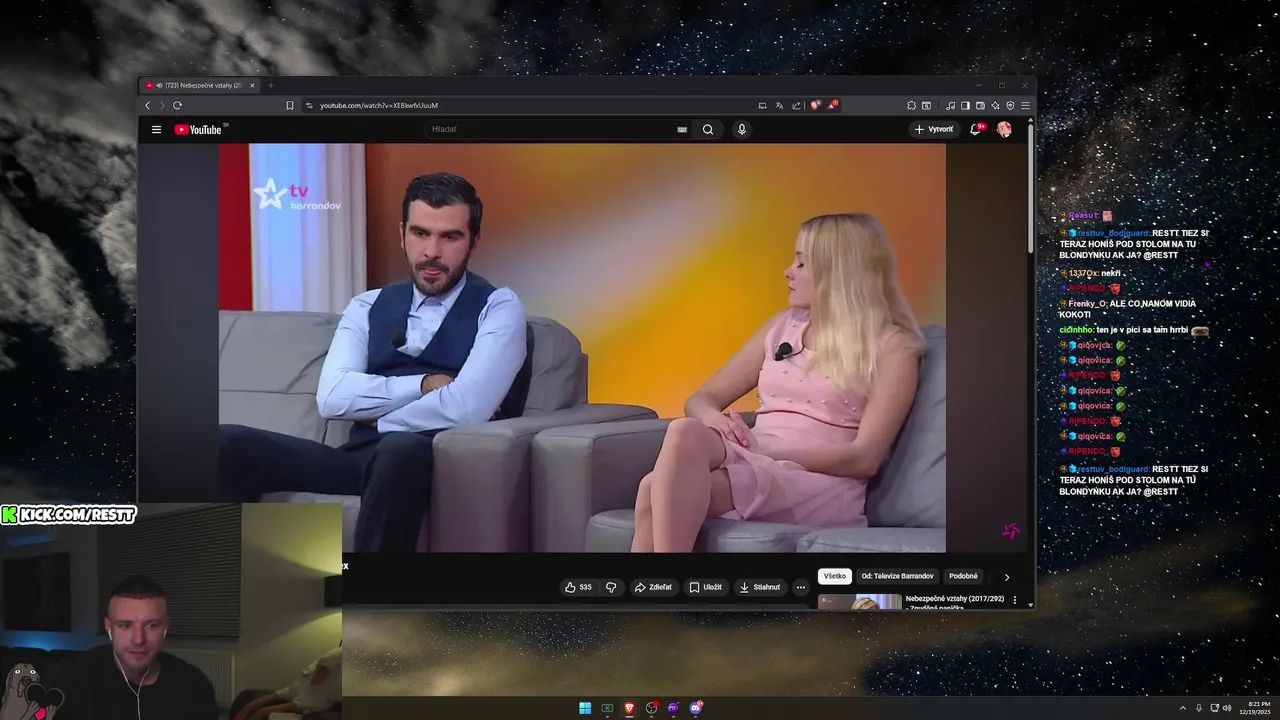This screenshot has height=720, width=1280.
Task: Click the Stiahnuť download button
Action: tap(759, 587)
